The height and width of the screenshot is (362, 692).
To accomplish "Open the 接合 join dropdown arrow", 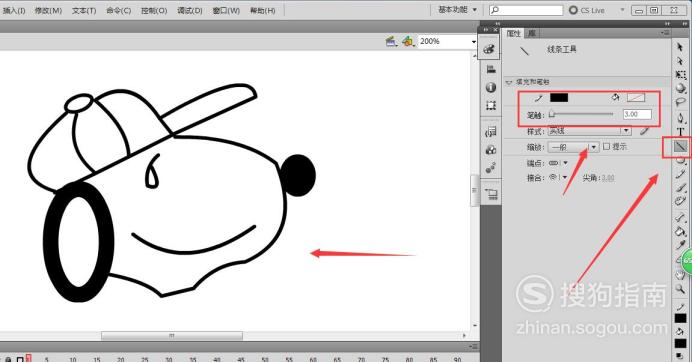I will pyautogui.click(x=565, y=177).
